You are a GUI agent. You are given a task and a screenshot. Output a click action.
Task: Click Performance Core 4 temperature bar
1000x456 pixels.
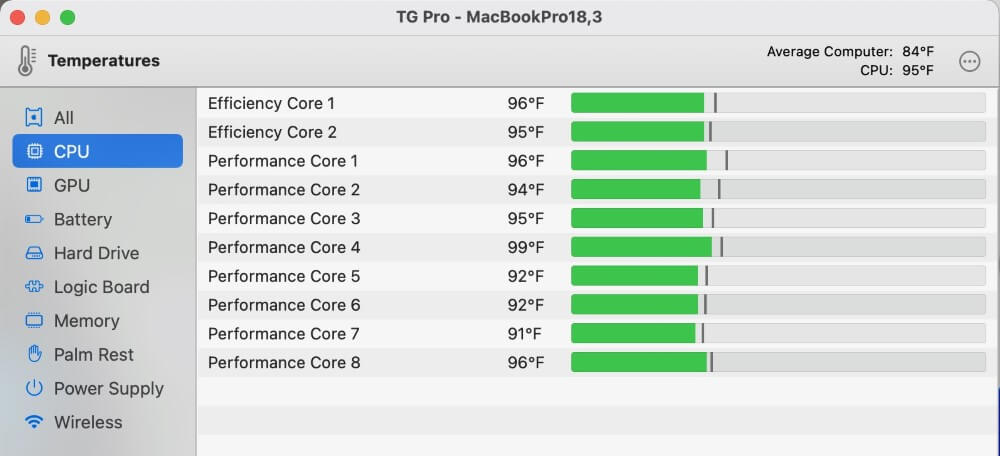(x=778, y=247)
